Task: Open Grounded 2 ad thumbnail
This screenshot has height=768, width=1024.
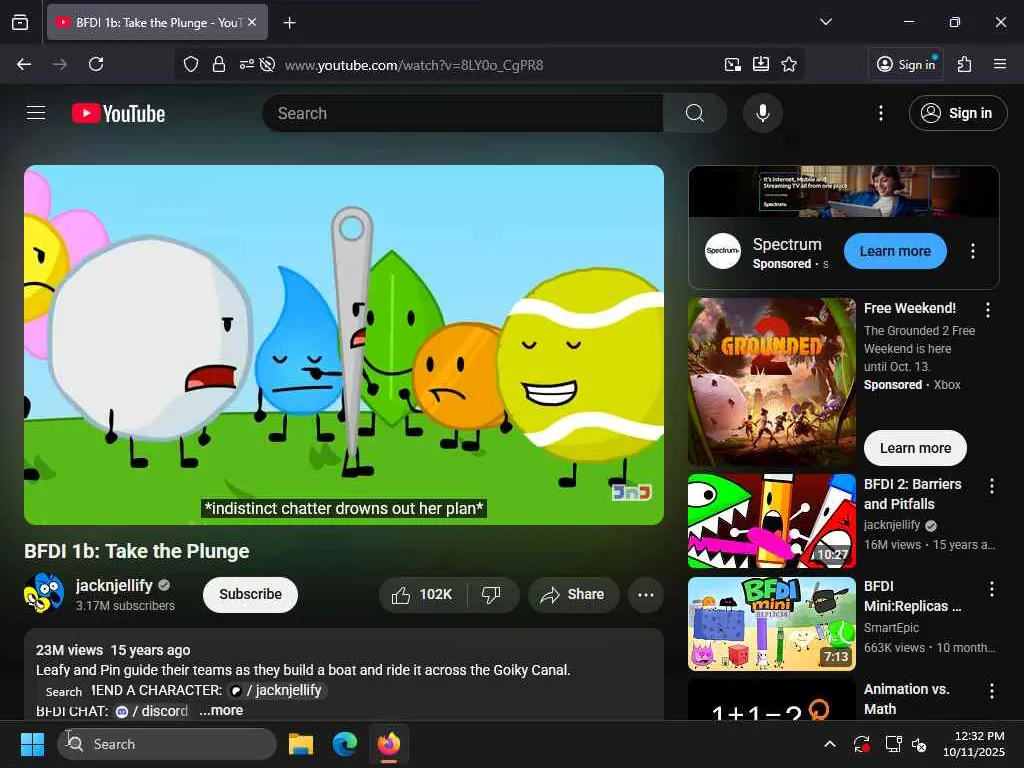Action: tap(771, 381)
